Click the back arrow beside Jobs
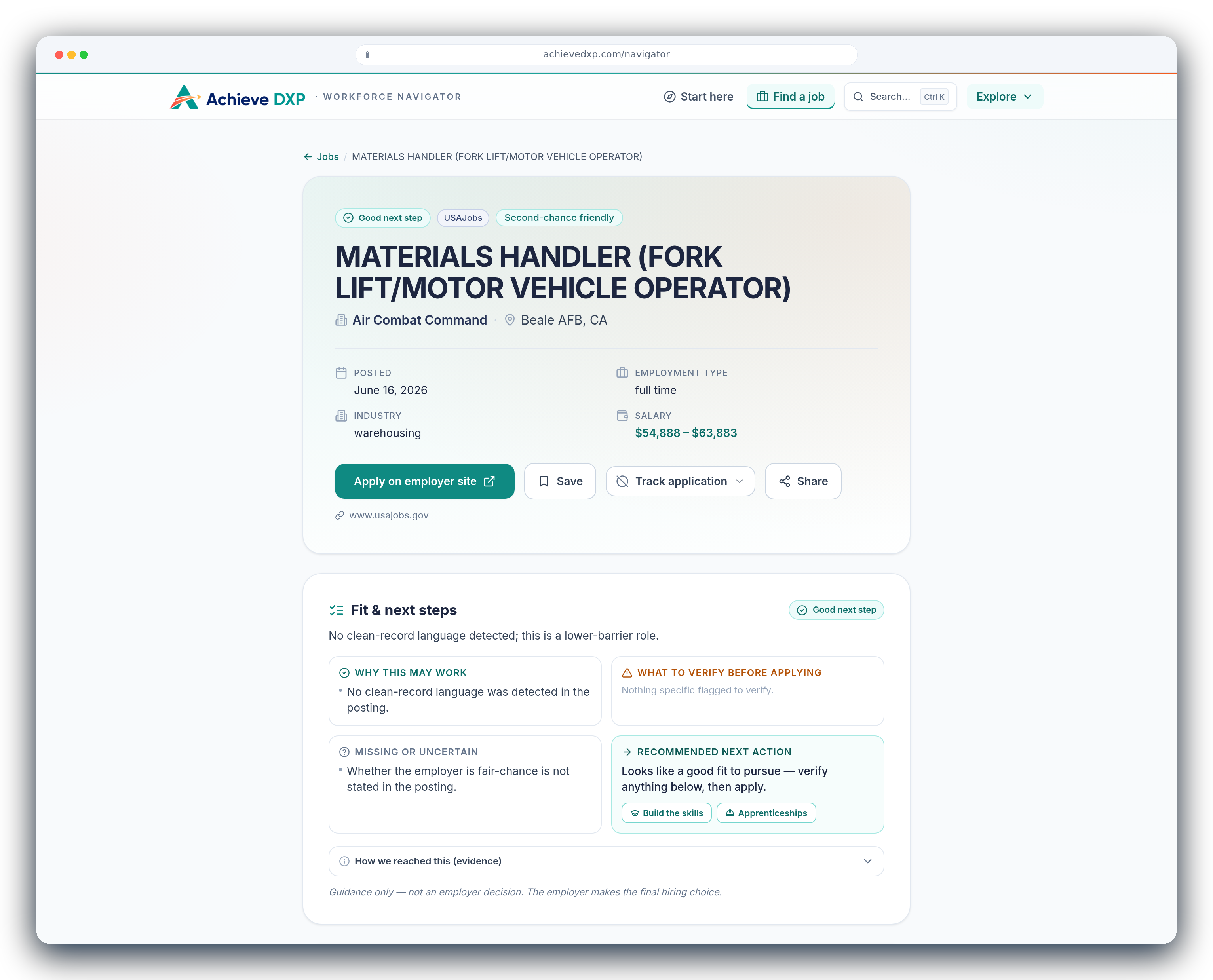Screen dimensions: 1213x980 [x=308, y=157]
